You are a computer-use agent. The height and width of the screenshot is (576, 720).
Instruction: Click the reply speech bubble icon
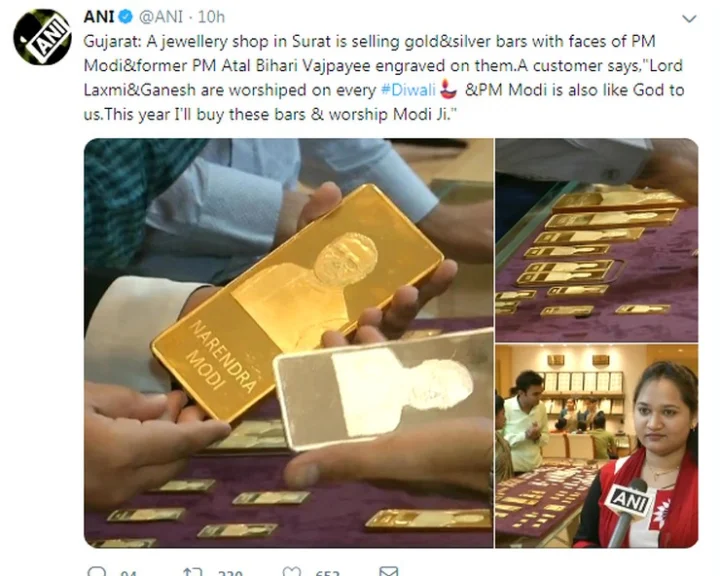click(x=96, y=571)
